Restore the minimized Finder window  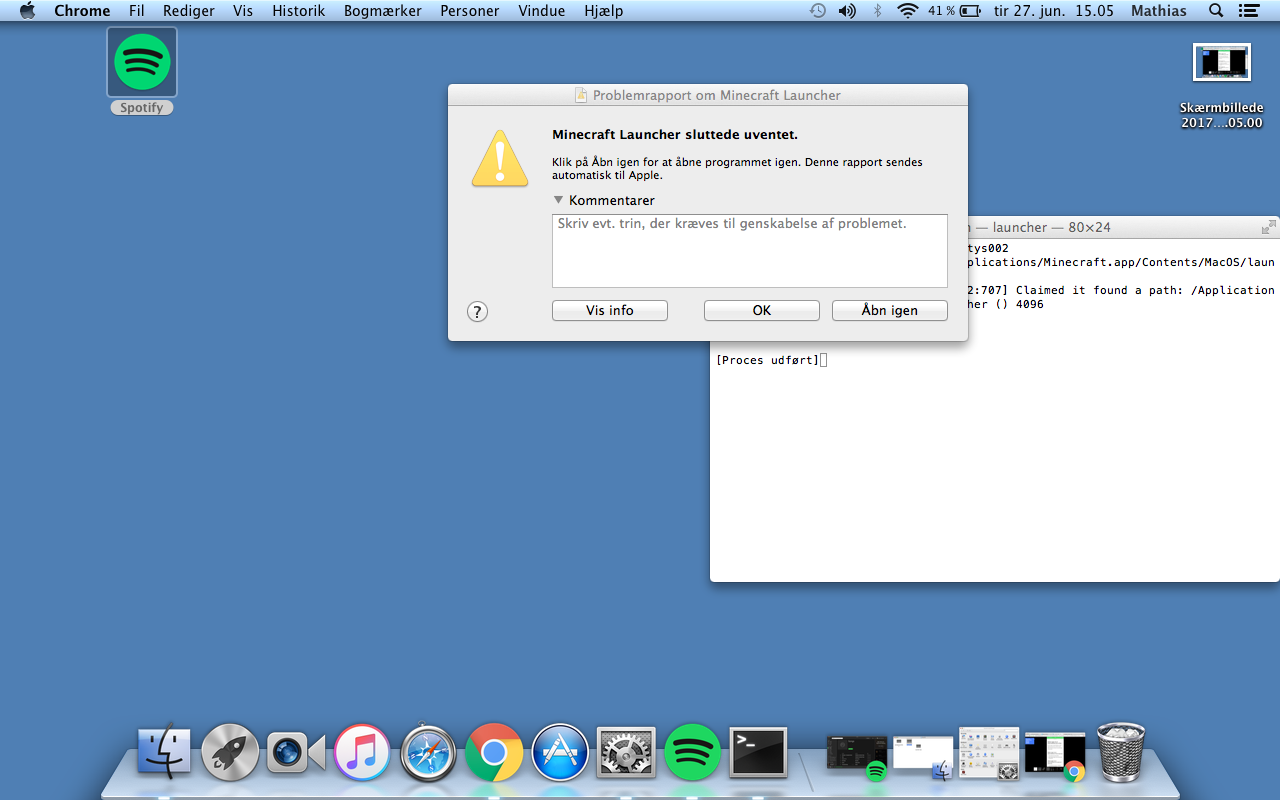point(923,755)
